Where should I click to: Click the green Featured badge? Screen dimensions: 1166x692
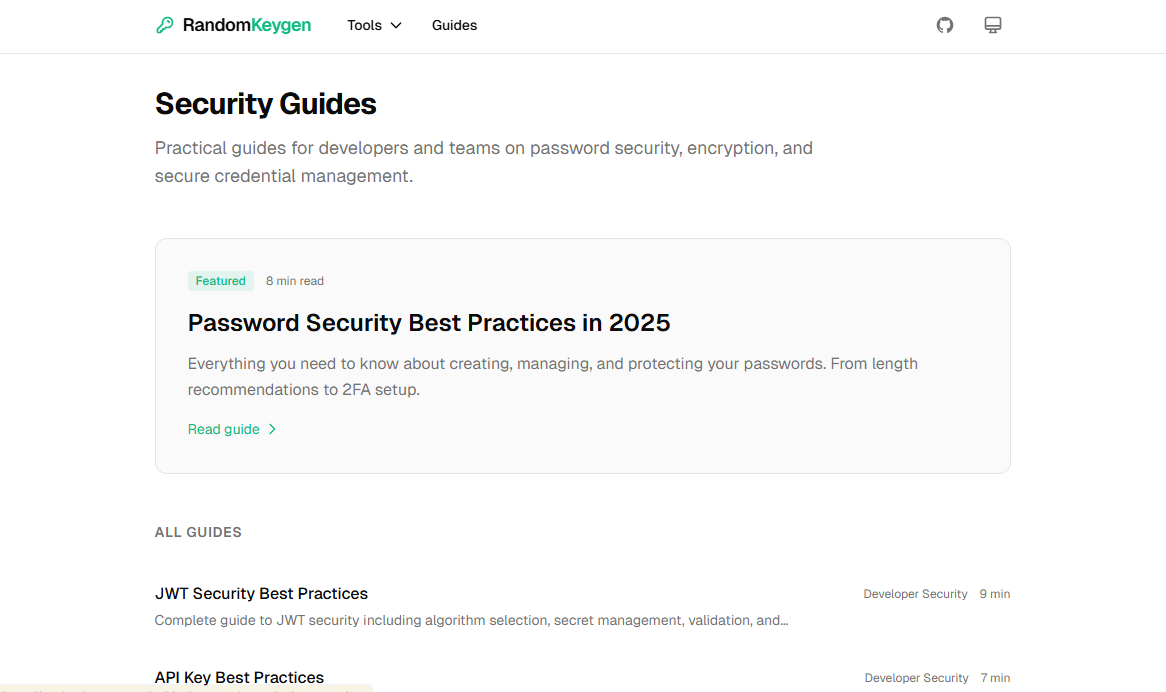221,281
